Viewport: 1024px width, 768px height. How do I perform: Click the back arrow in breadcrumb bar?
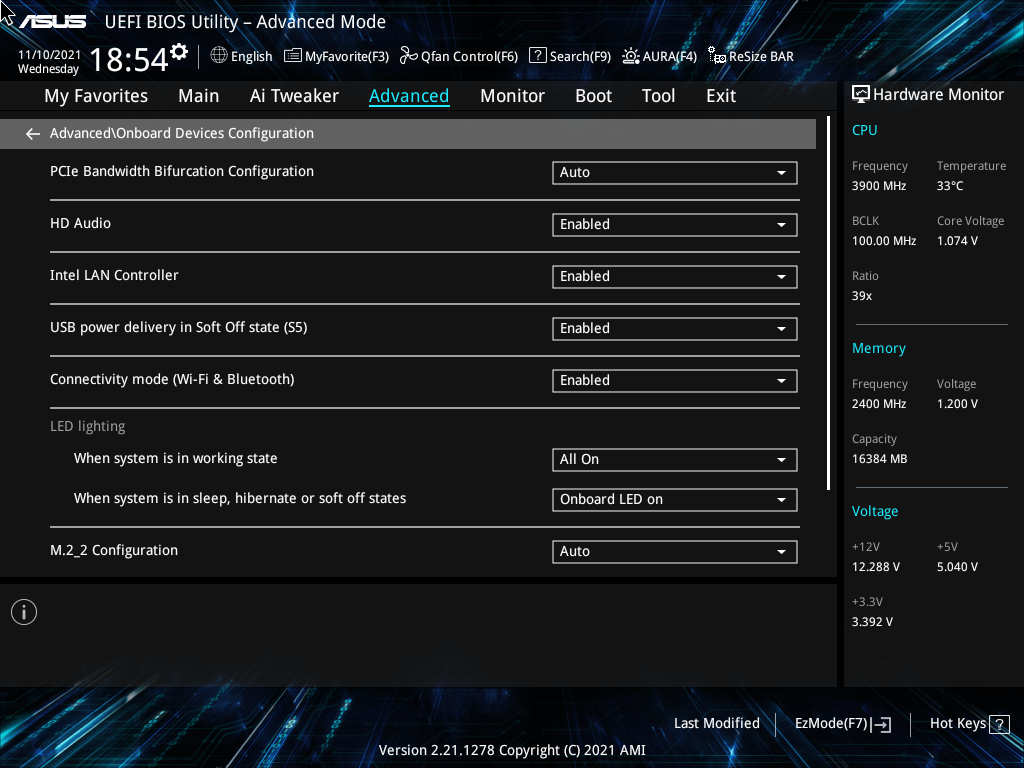point(33,134)
